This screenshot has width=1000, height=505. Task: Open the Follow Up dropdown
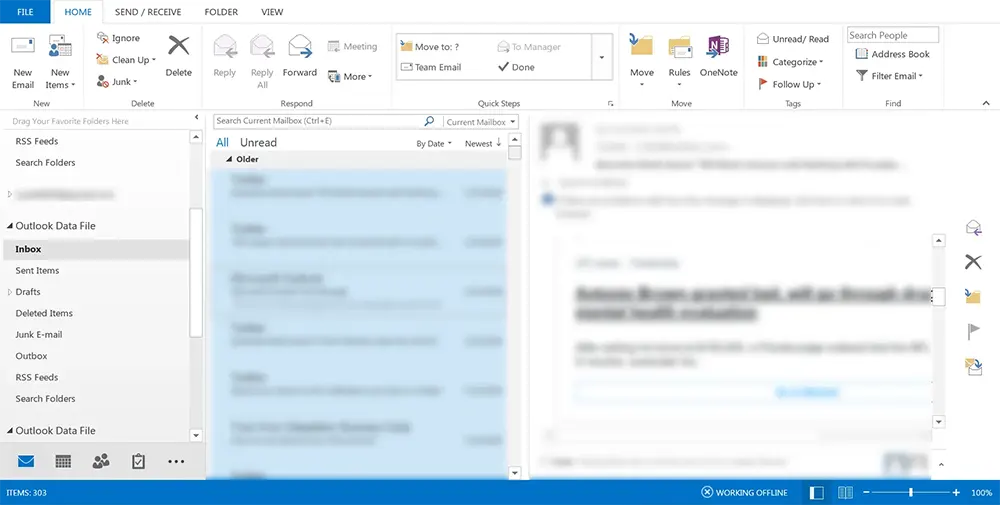[790, 84]
